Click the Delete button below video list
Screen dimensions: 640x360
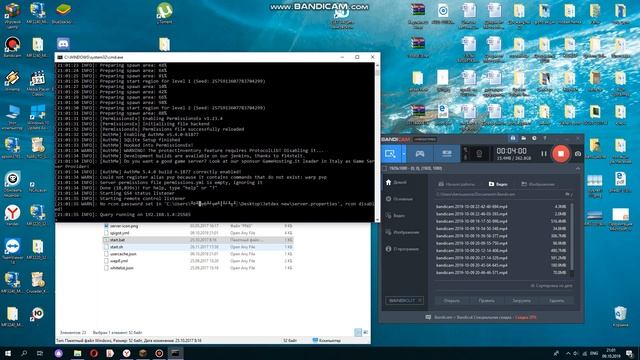(557, 300)
